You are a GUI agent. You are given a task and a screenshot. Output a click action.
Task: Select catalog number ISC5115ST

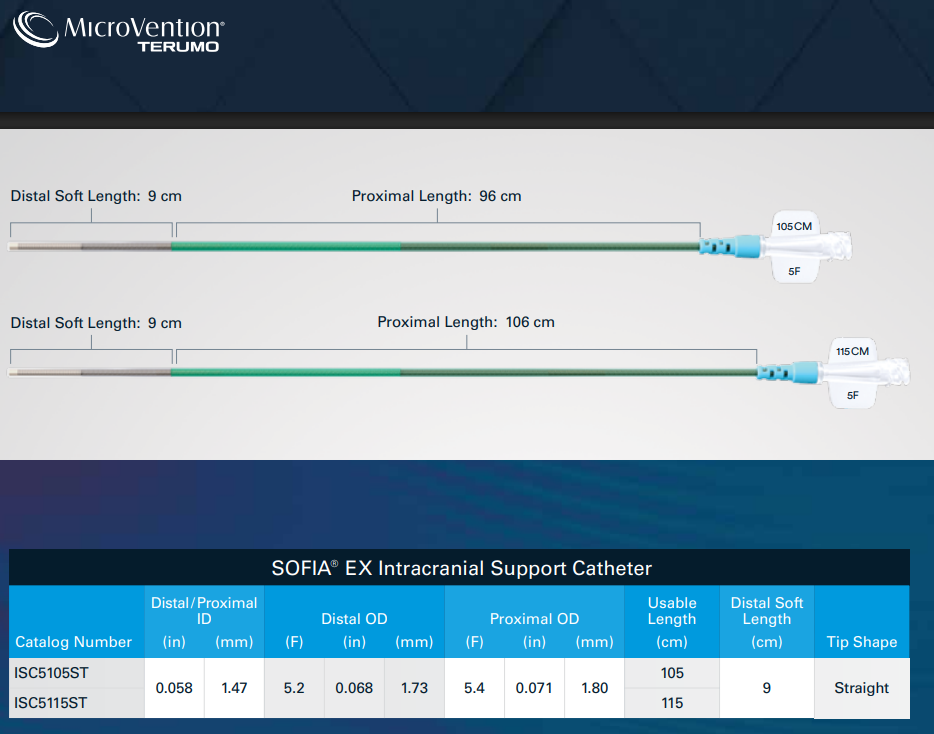pos(52,703)
